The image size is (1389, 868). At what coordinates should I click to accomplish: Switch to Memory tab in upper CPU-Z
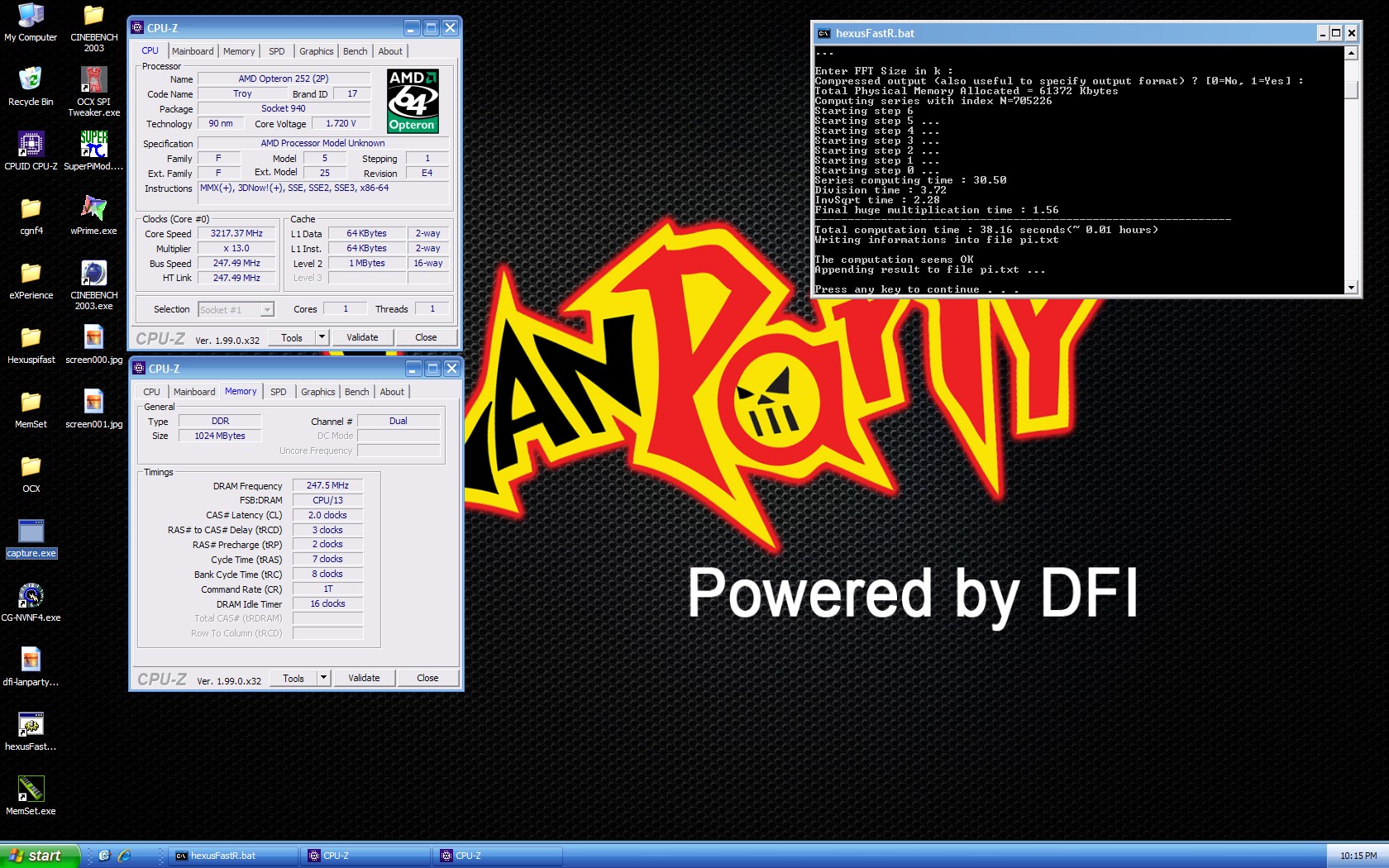(239, 51)
